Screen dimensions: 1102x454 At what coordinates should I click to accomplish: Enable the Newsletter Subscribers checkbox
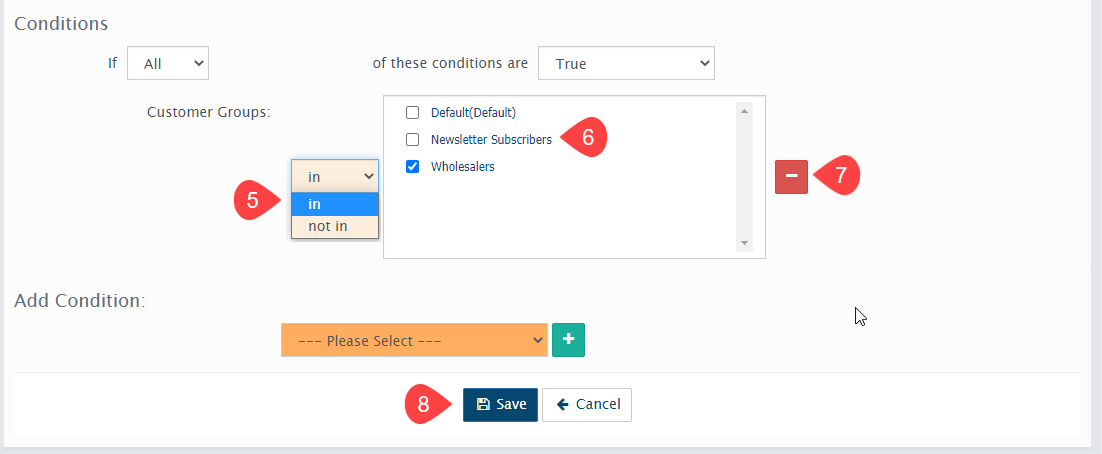(x=412, y=140)
